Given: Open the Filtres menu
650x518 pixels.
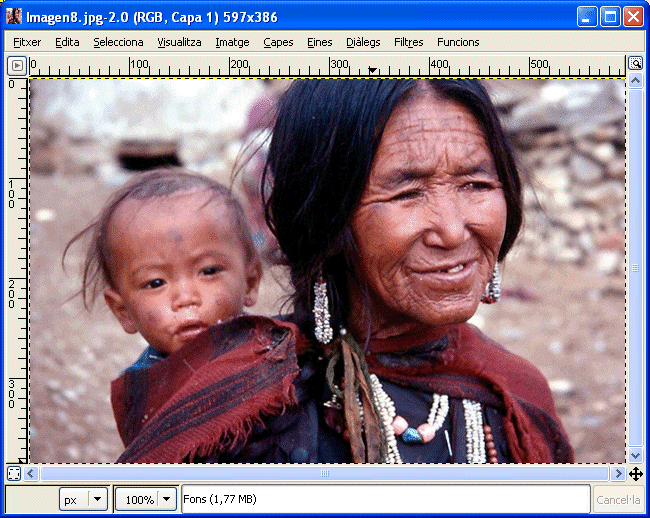Looking at the screenshot, I should (409, 42).
